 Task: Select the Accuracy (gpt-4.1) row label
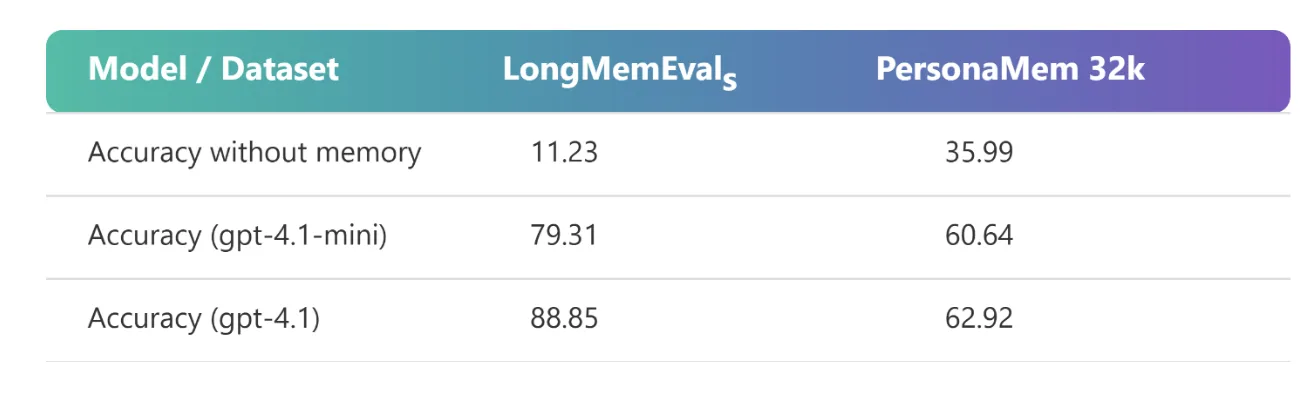204,318
